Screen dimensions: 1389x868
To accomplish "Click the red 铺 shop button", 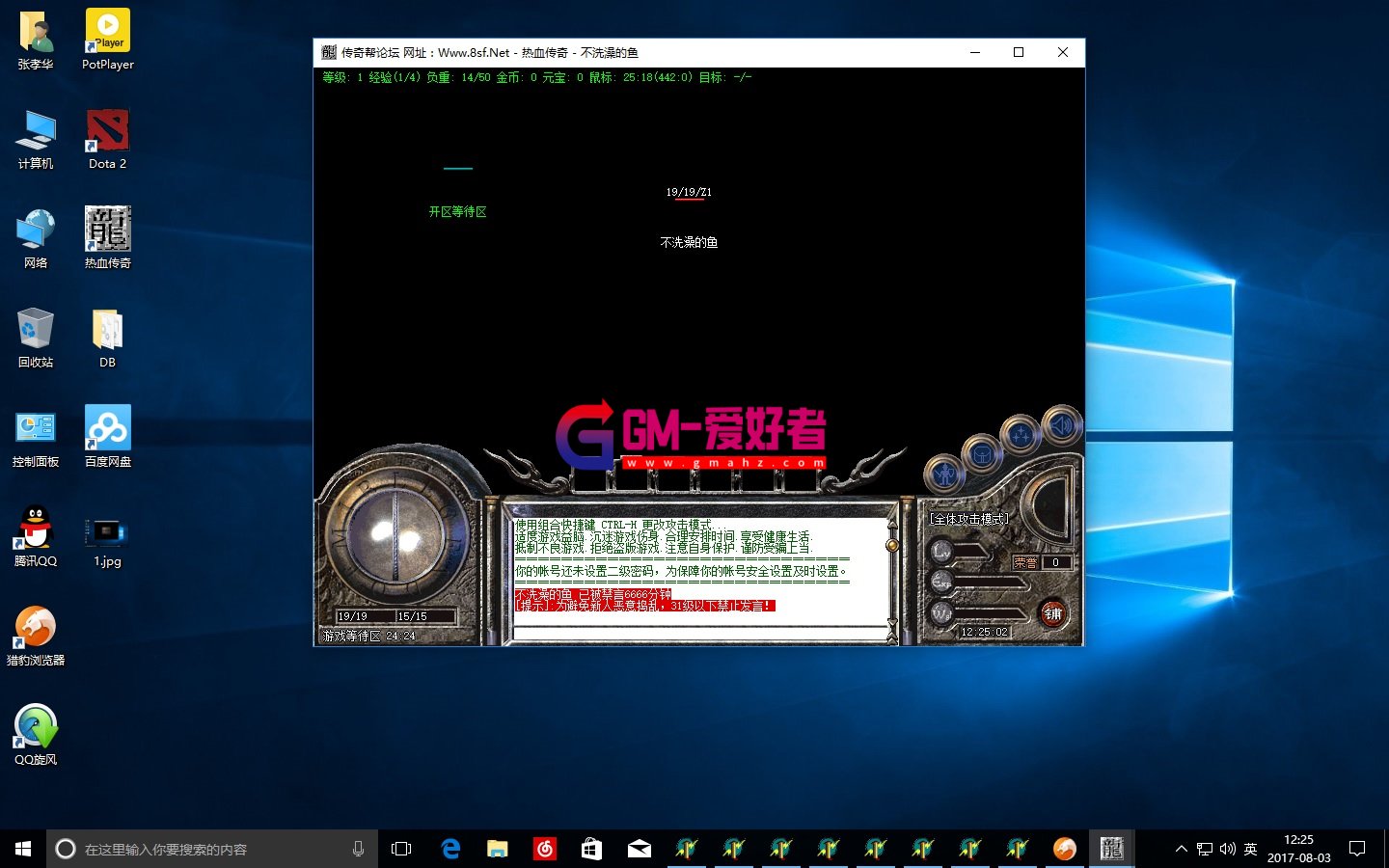I will [x=1052, y=614].
